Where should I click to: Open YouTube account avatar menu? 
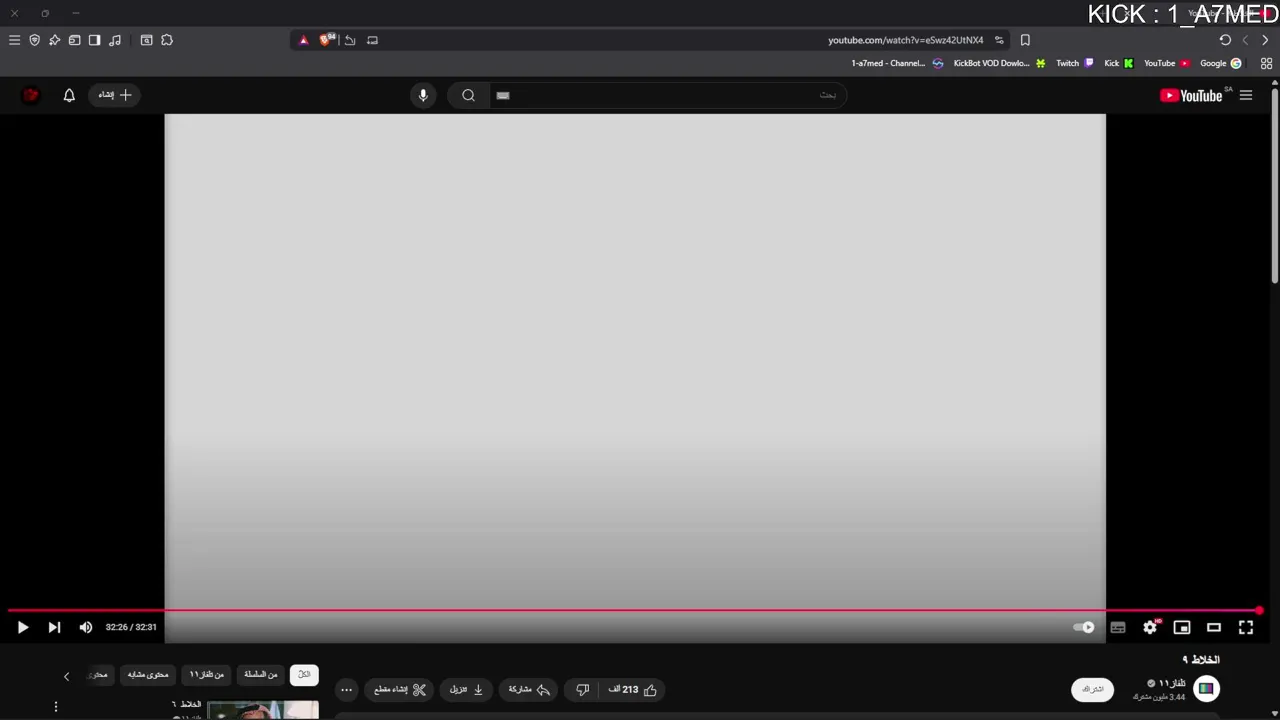[30, 95]
